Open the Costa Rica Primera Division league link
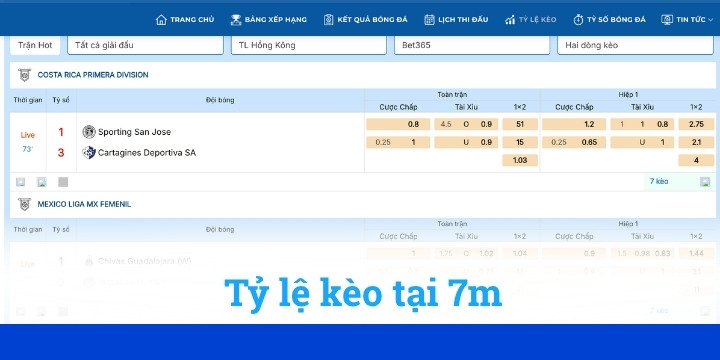This screenshot has width=720, height=360. tap(93, 75)
